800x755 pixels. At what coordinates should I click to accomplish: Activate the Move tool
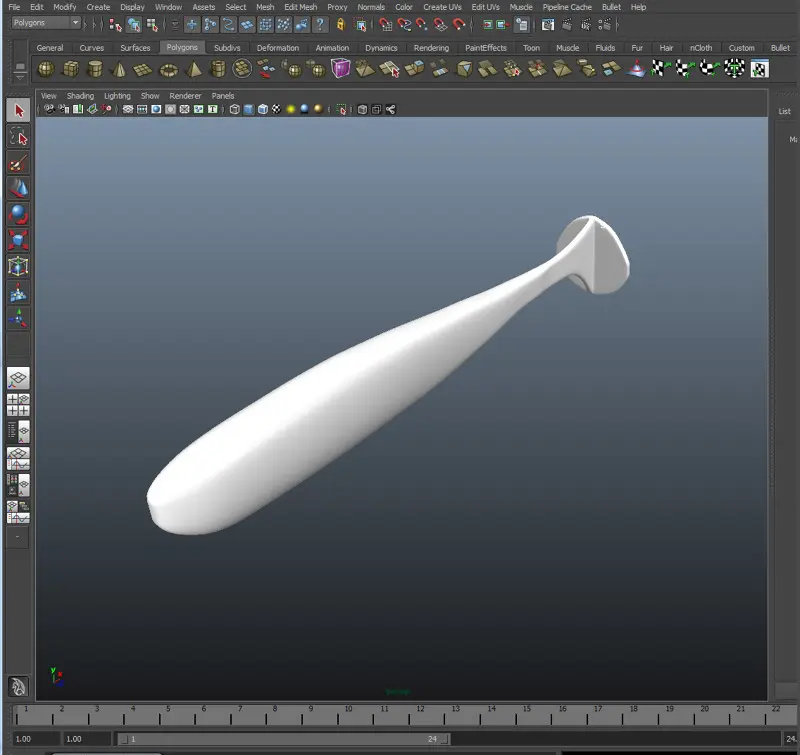(18, 188)
